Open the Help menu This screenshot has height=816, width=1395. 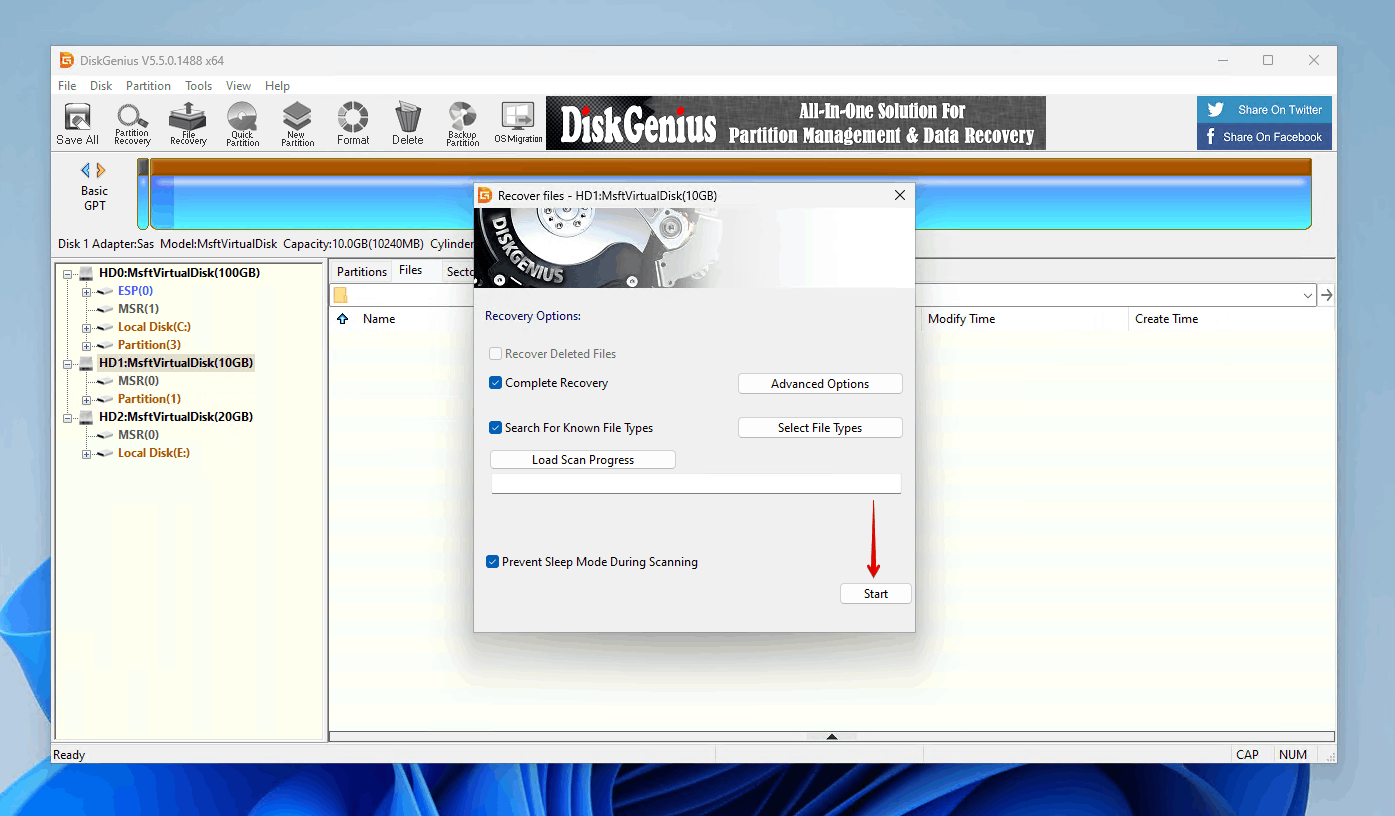[277, 86]
